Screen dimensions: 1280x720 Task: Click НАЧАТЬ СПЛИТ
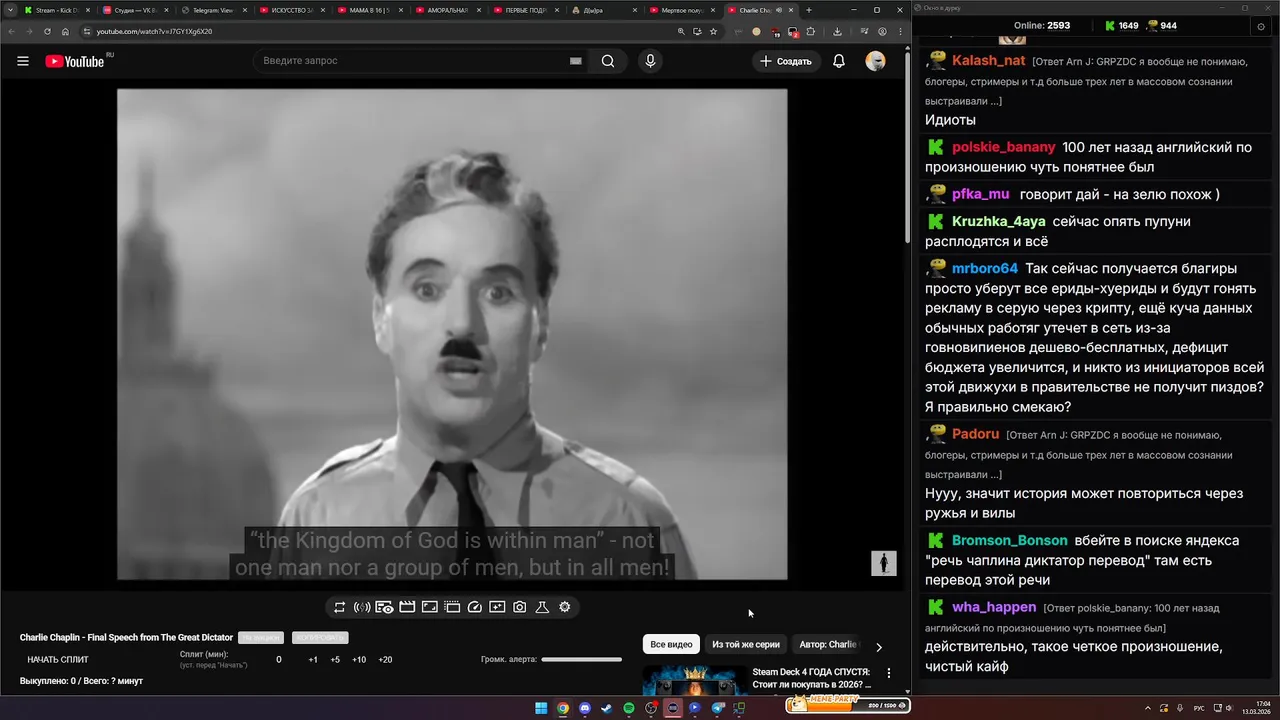tap(58, 660)
